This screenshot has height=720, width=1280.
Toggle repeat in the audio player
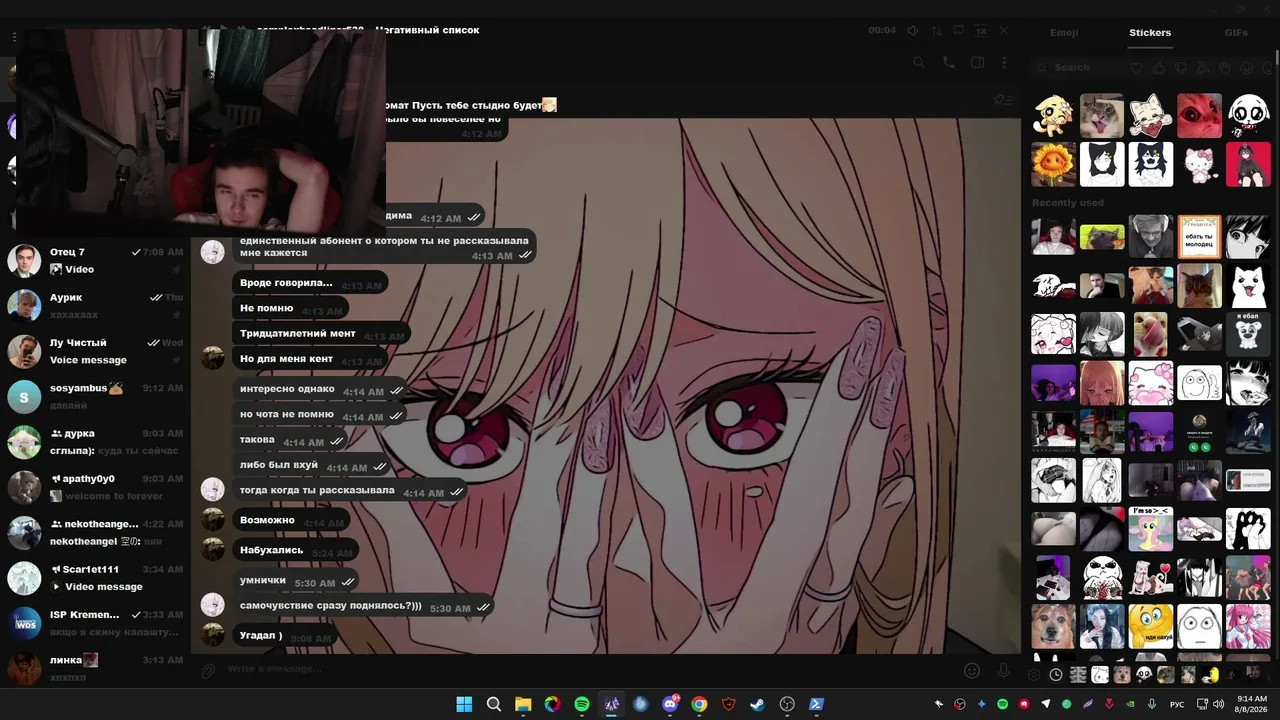click(x=959, y=31)
